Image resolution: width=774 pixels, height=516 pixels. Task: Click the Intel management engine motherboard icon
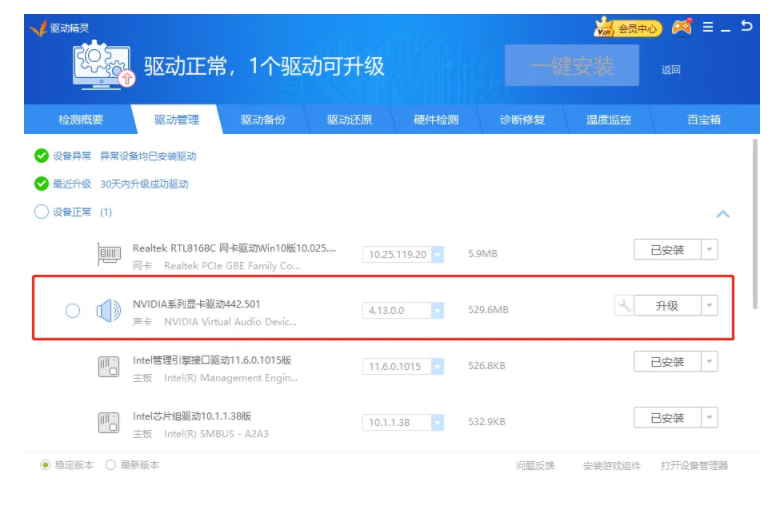tap(109, 367)
